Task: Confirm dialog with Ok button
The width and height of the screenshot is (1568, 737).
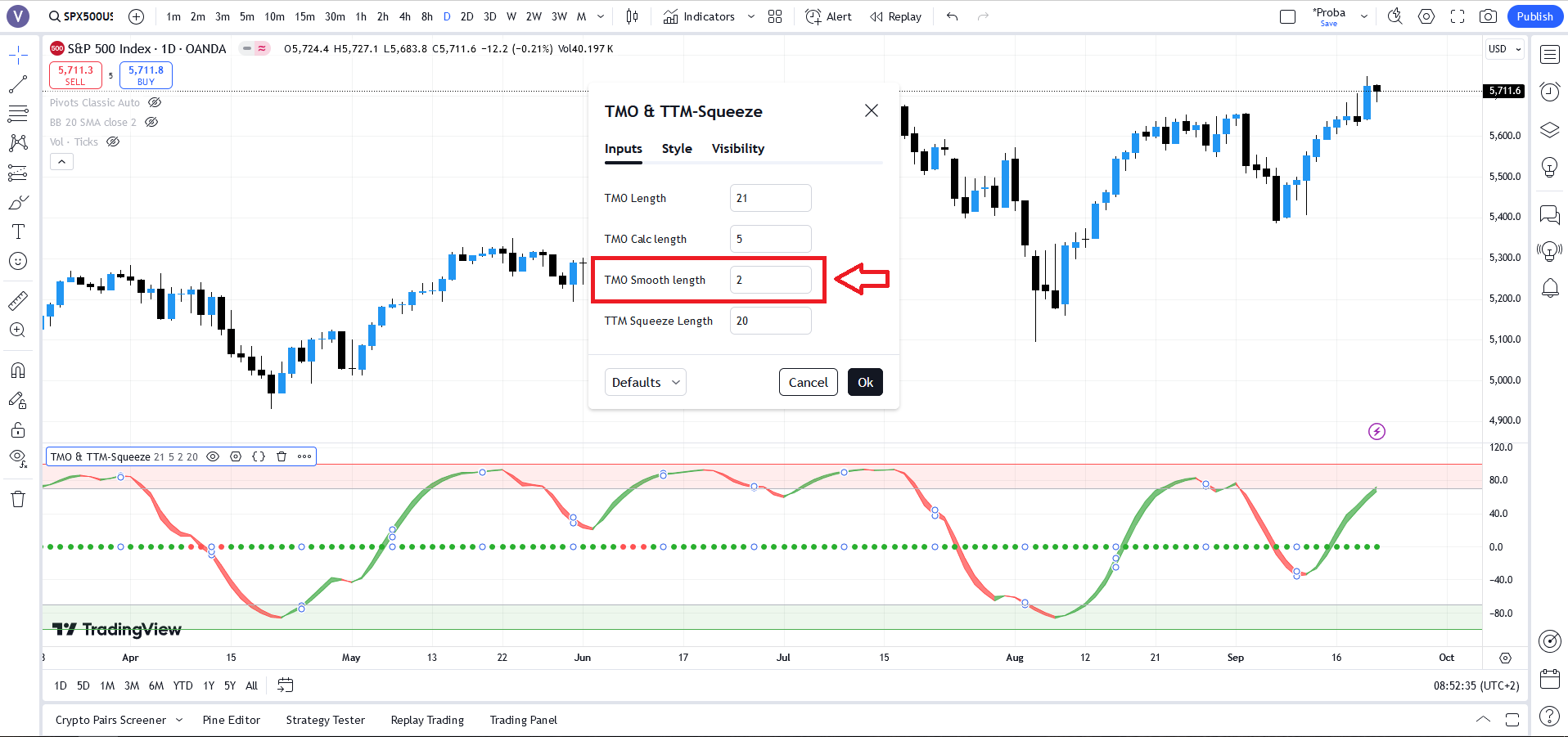Action: click(865, 382)
